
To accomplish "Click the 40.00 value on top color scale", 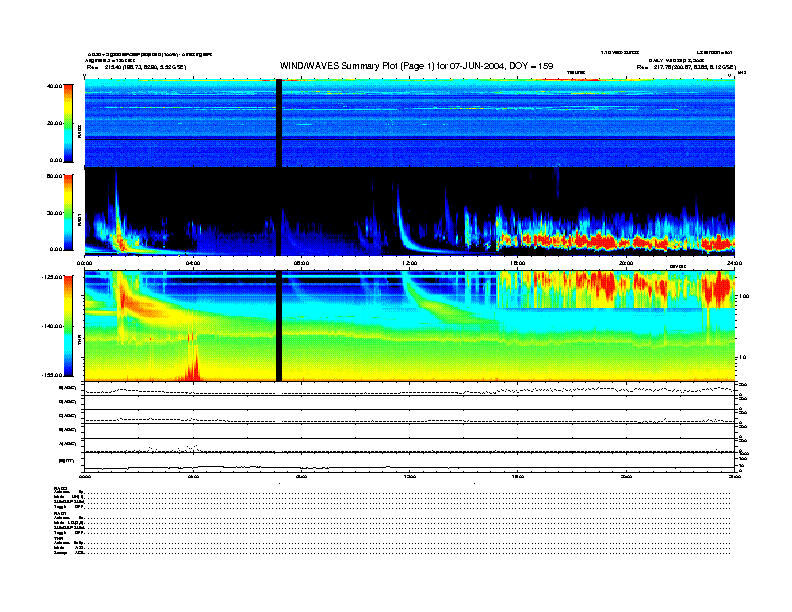I will 54,86.
